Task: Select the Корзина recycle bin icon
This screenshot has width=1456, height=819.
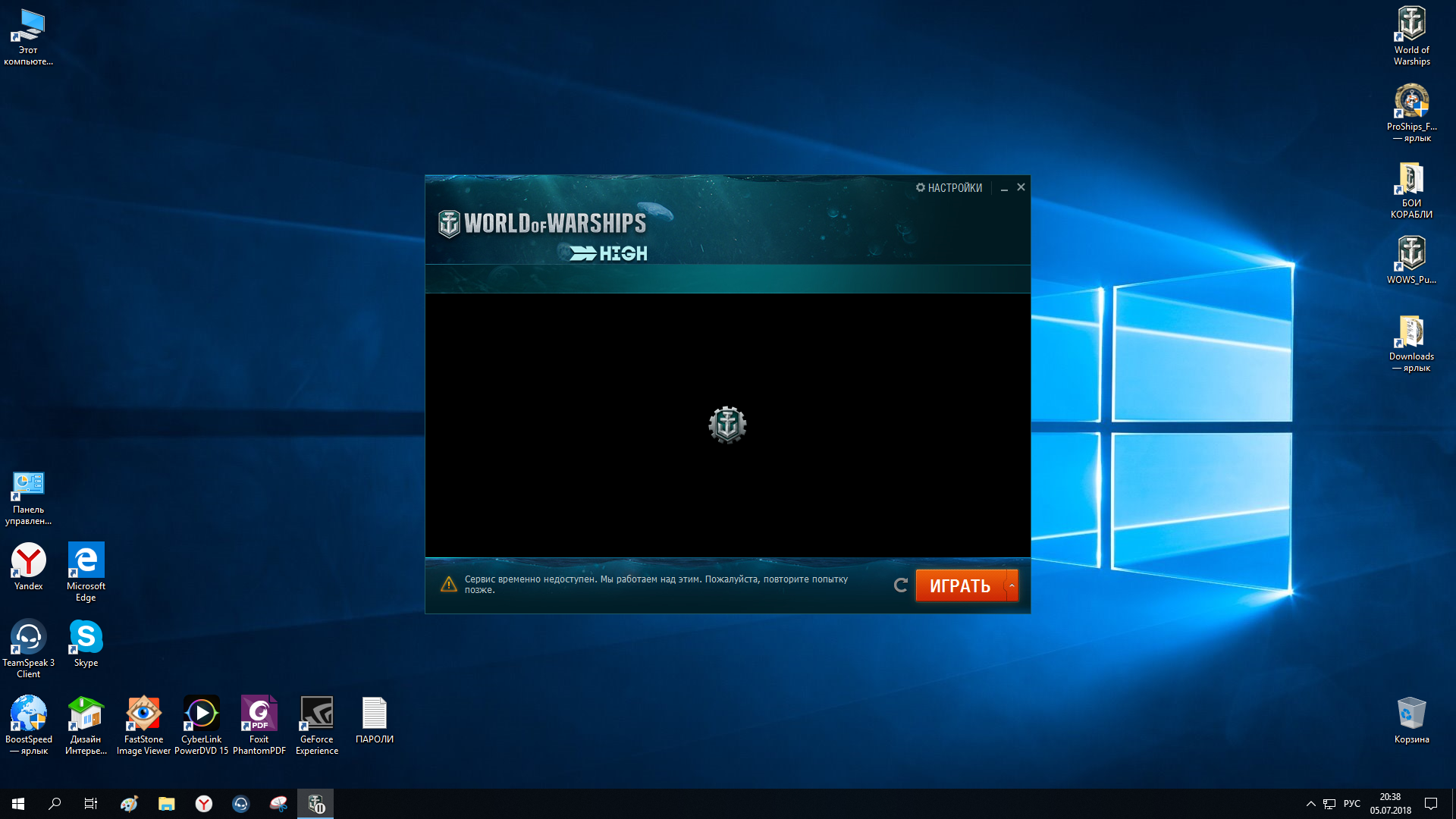Action: 1411,720
